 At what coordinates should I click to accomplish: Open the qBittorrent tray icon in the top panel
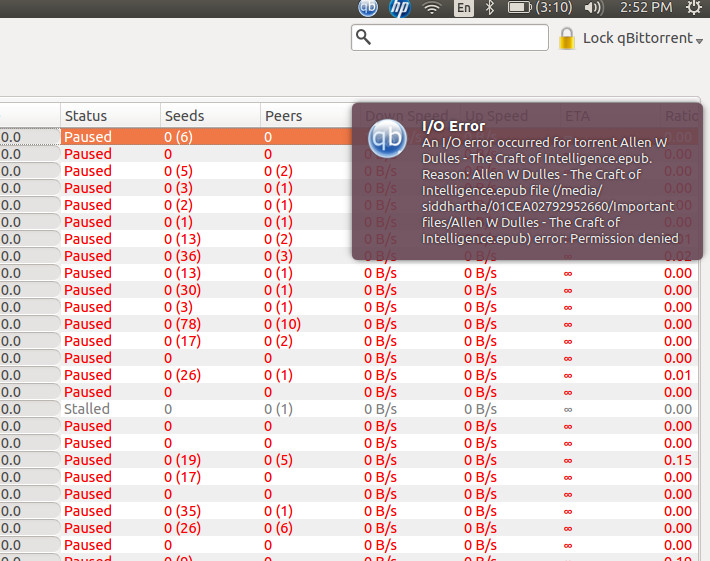coord(368,7)
